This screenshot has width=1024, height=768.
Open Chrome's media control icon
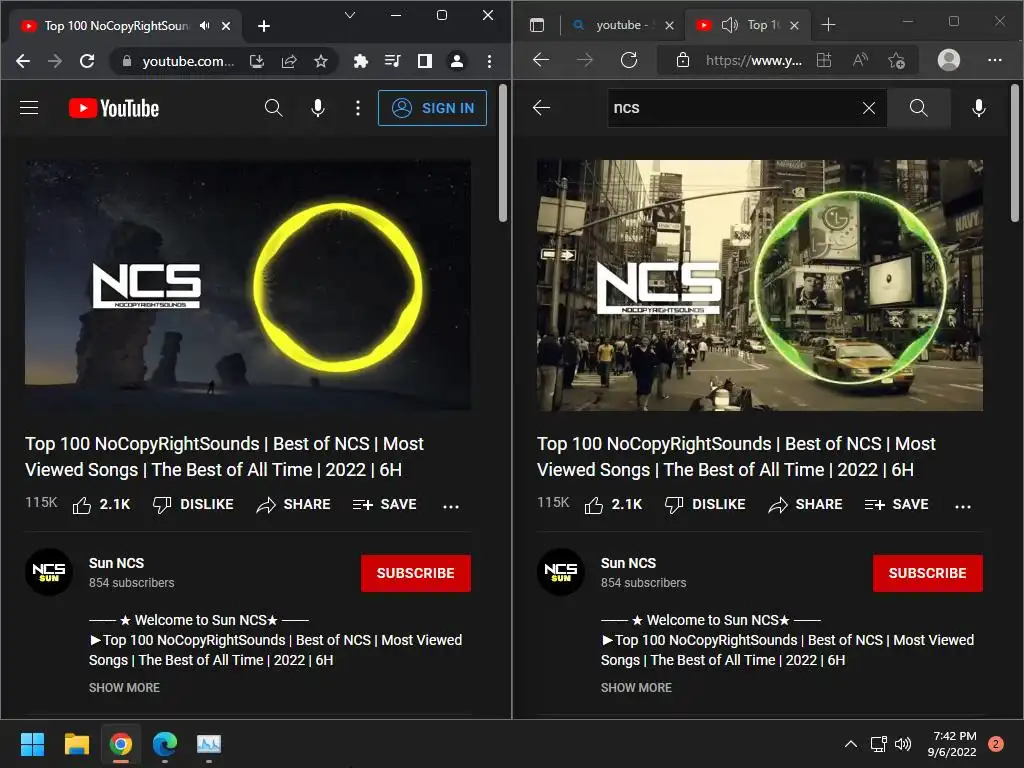[x=392, y=61]
